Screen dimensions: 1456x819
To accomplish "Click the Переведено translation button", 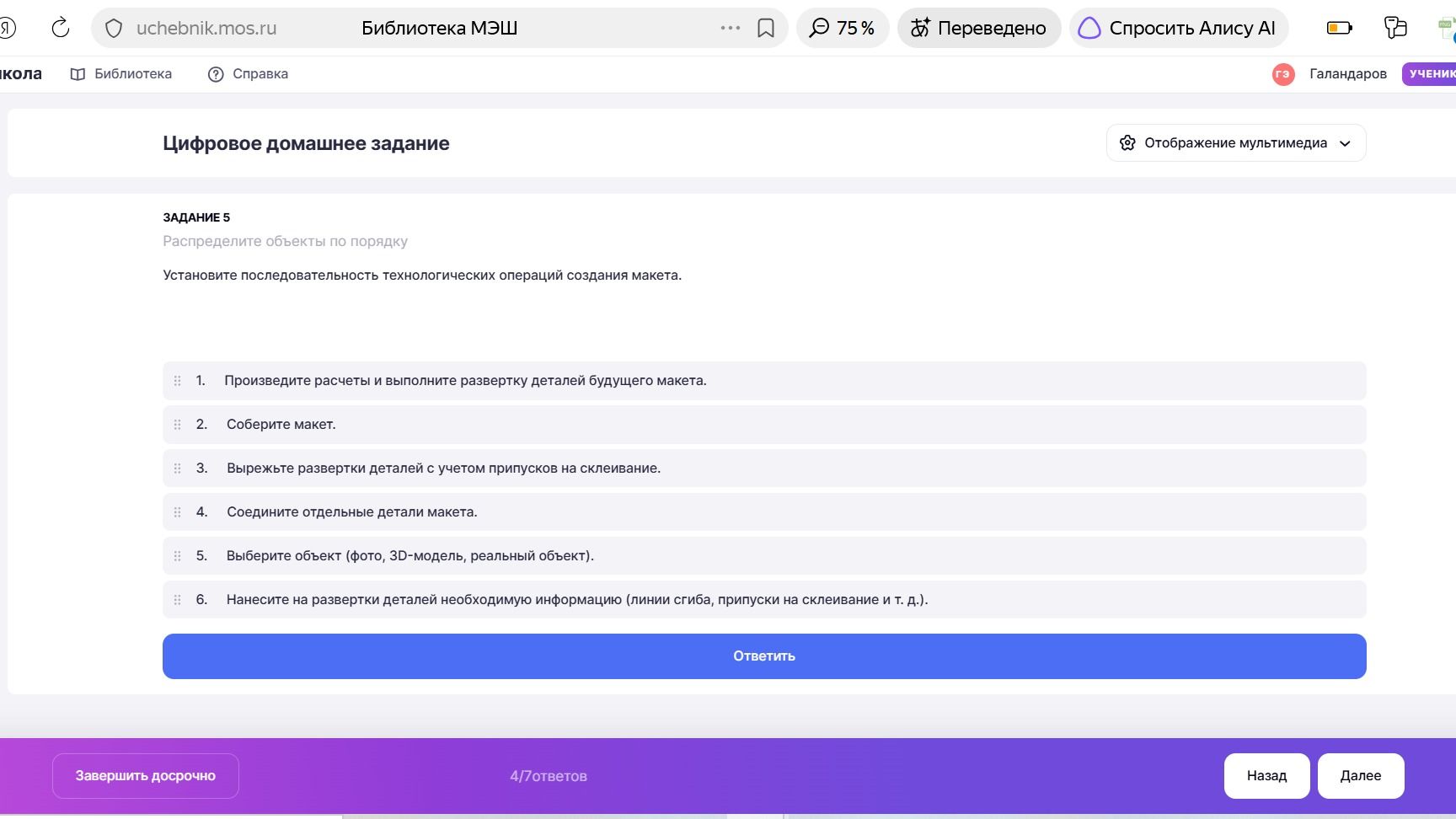I will [978, 28].
